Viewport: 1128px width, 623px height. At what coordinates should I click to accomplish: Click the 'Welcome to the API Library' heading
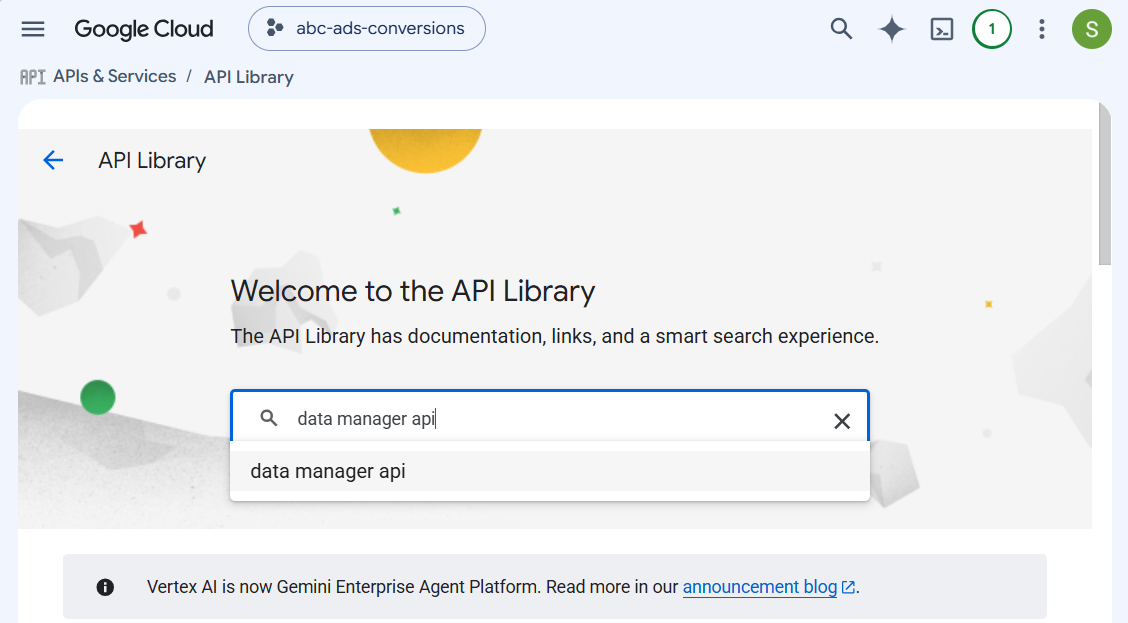pyautogui.click(x=413, y=291)
